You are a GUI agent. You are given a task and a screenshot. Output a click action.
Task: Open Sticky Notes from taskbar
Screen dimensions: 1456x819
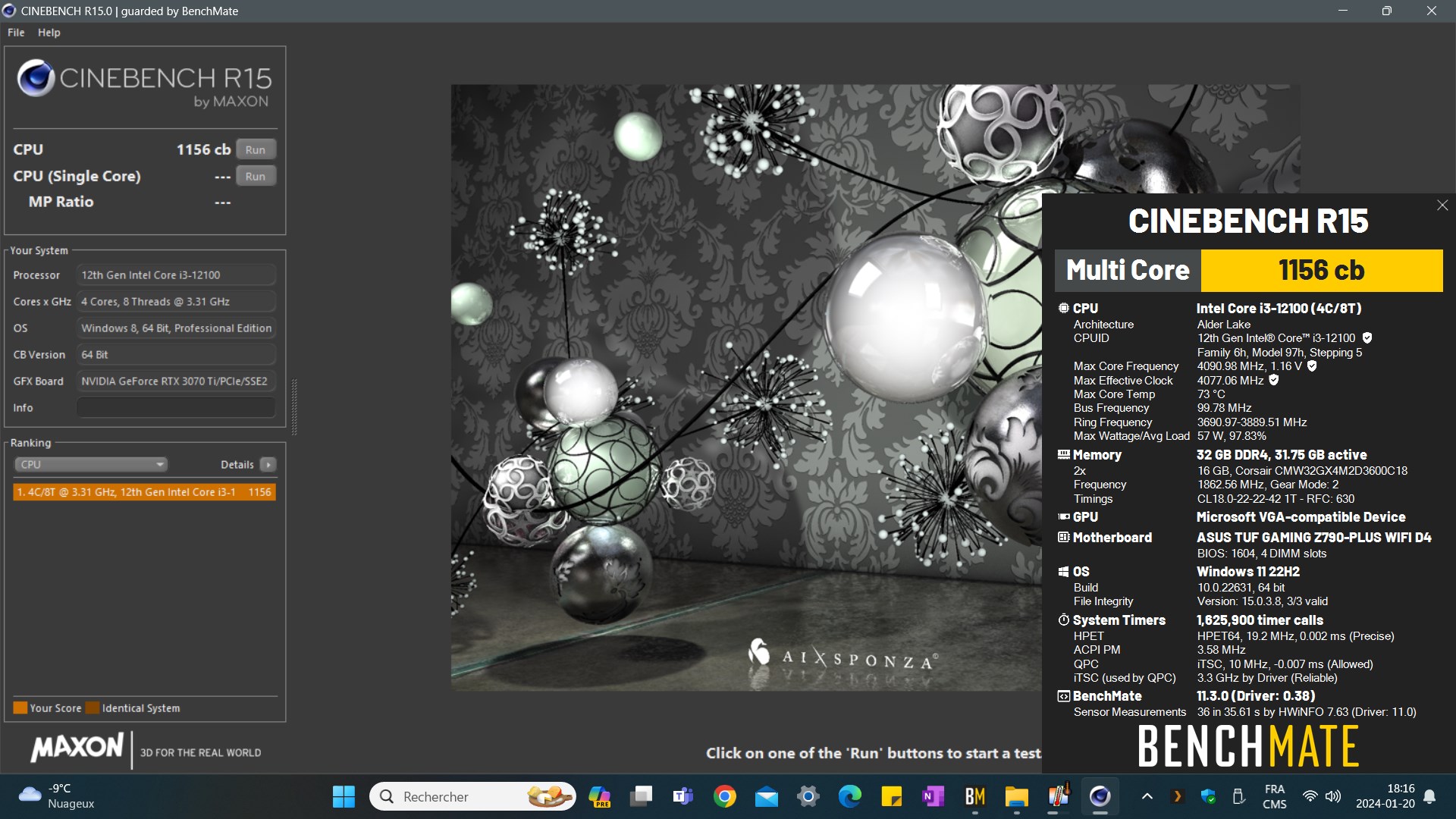pyautogui.click(x=892, y=797)
